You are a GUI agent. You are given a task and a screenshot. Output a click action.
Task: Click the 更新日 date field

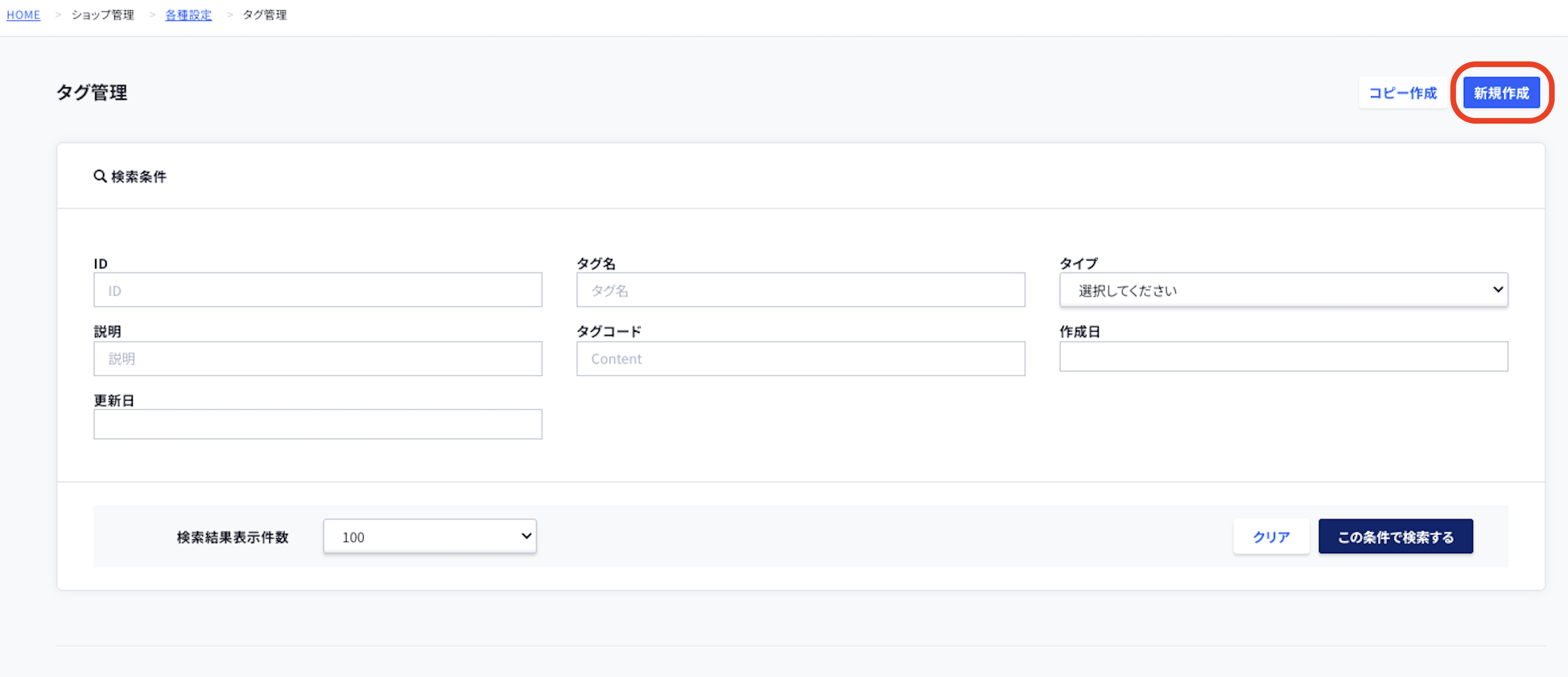coord(317,424)
